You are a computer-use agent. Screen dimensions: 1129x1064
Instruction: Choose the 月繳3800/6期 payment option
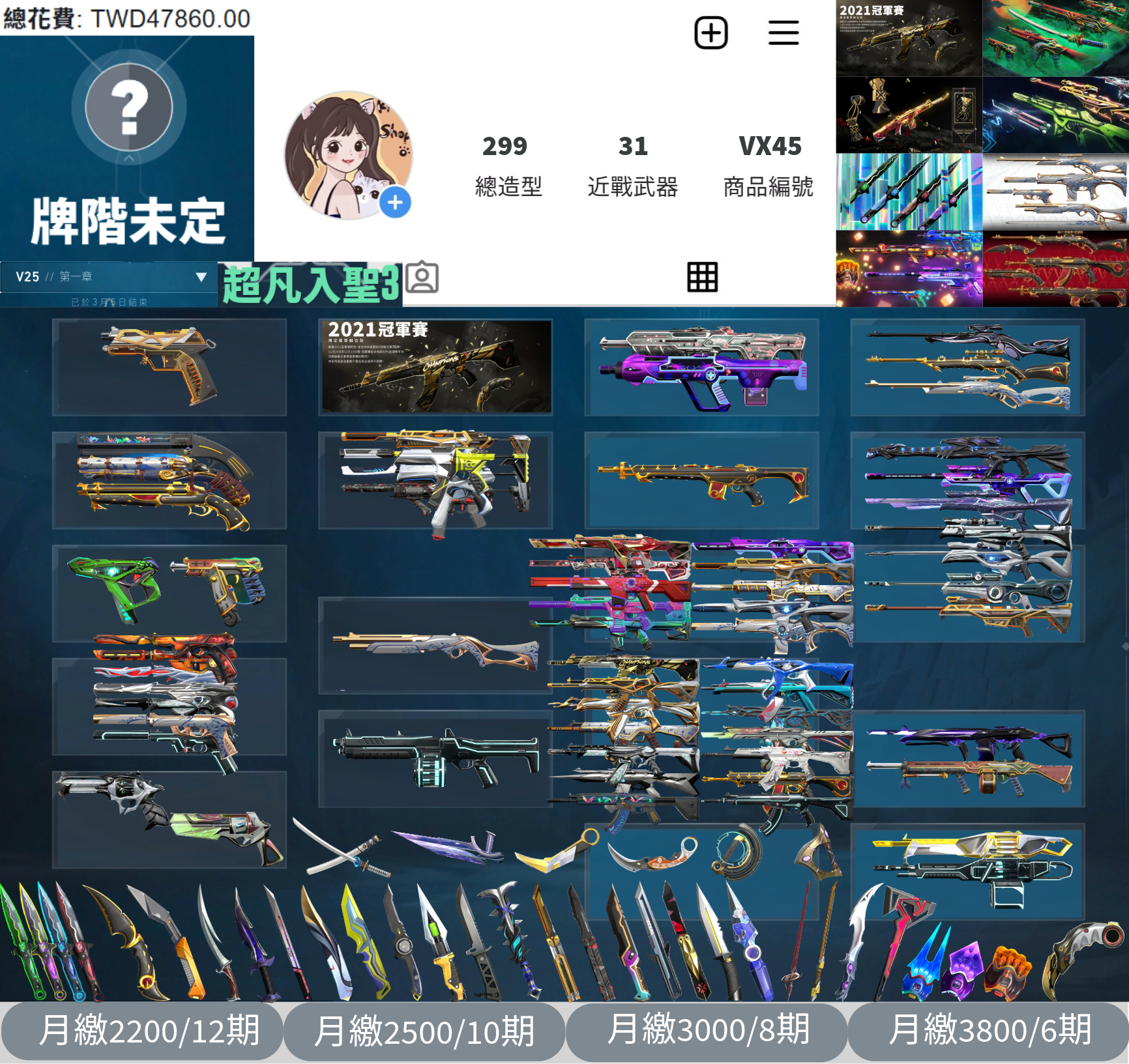click(989, 1030)
